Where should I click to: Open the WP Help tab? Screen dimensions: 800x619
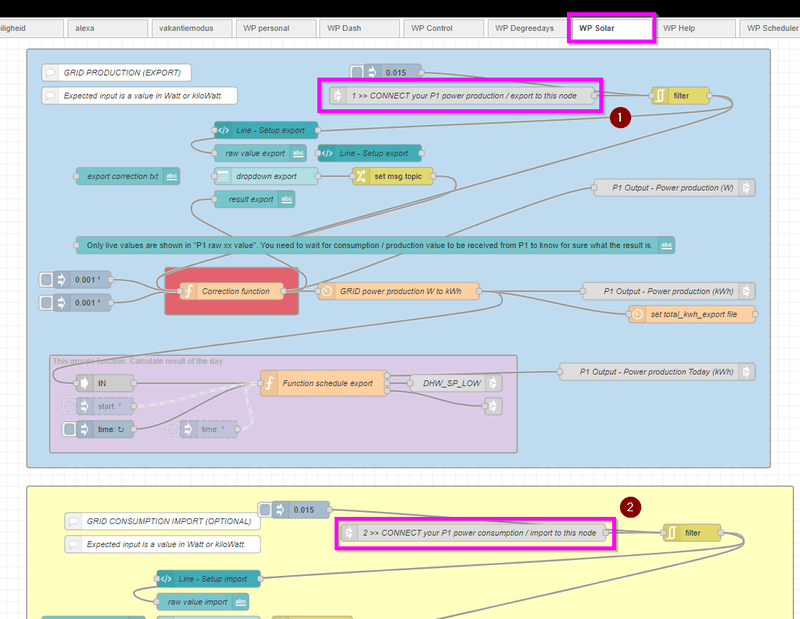pyautogui.click(x=694, y=28)
